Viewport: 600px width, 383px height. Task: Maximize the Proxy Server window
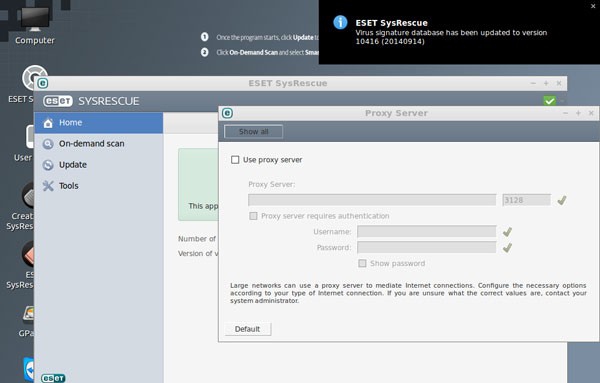tap(578, 113)
